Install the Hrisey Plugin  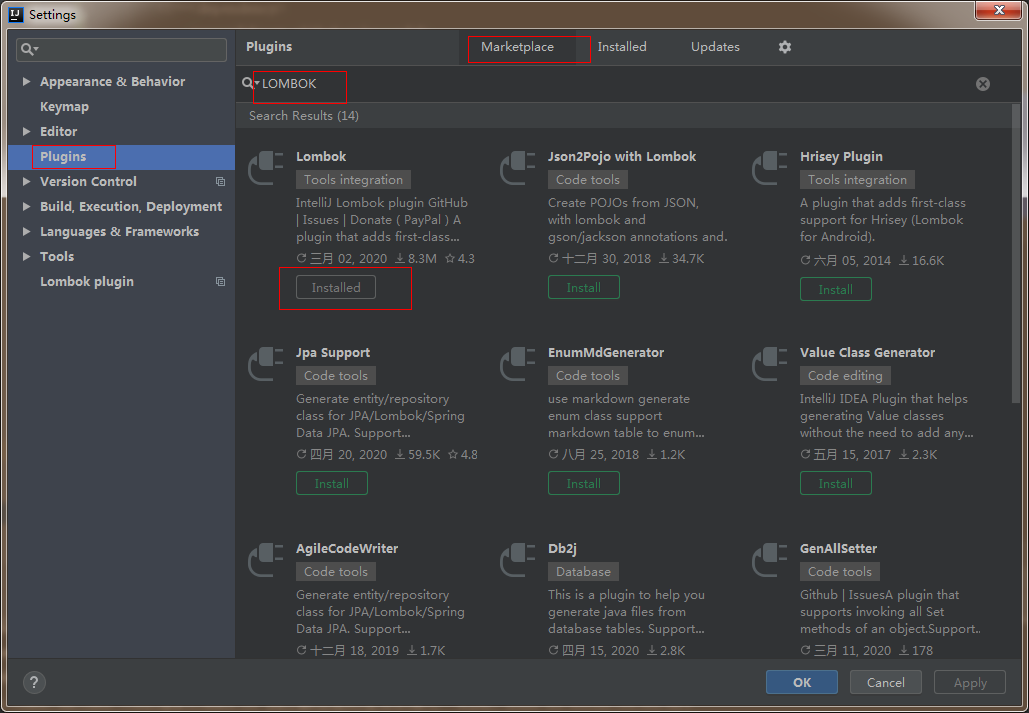(836, 290)
